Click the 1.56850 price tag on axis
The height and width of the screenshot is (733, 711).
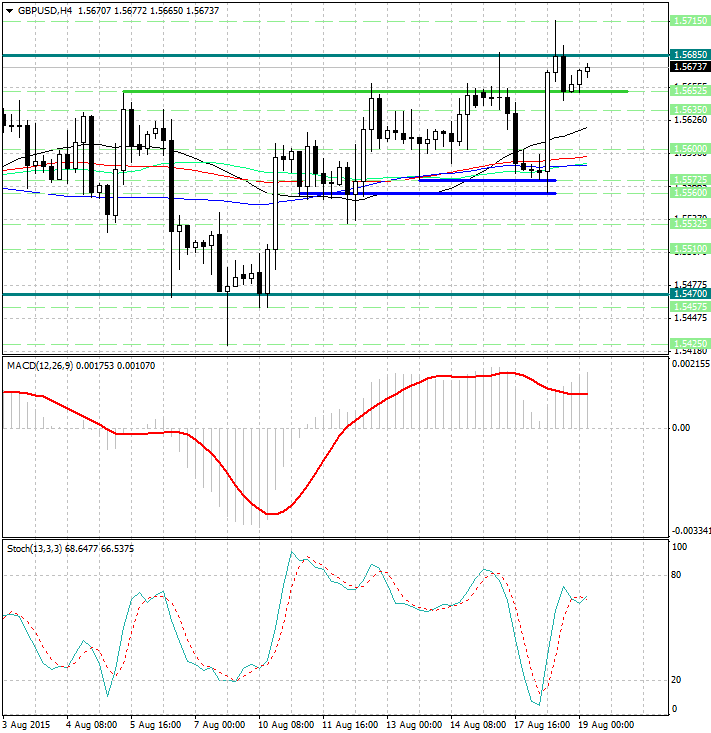click(691, 54)
